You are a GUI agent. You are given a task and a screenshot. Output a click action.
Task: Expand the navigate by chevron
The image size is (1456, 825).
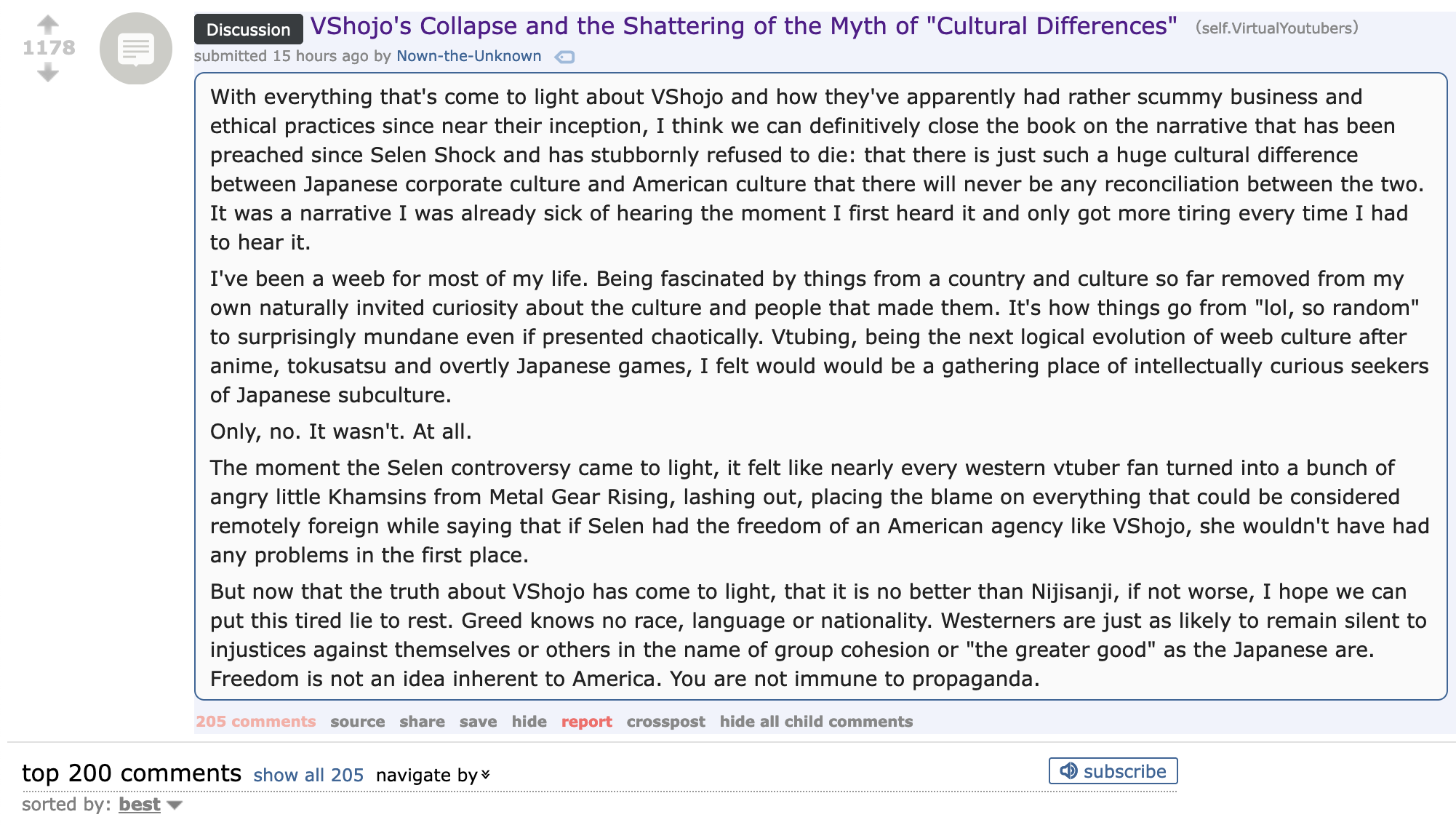click(x=486, y=775)
